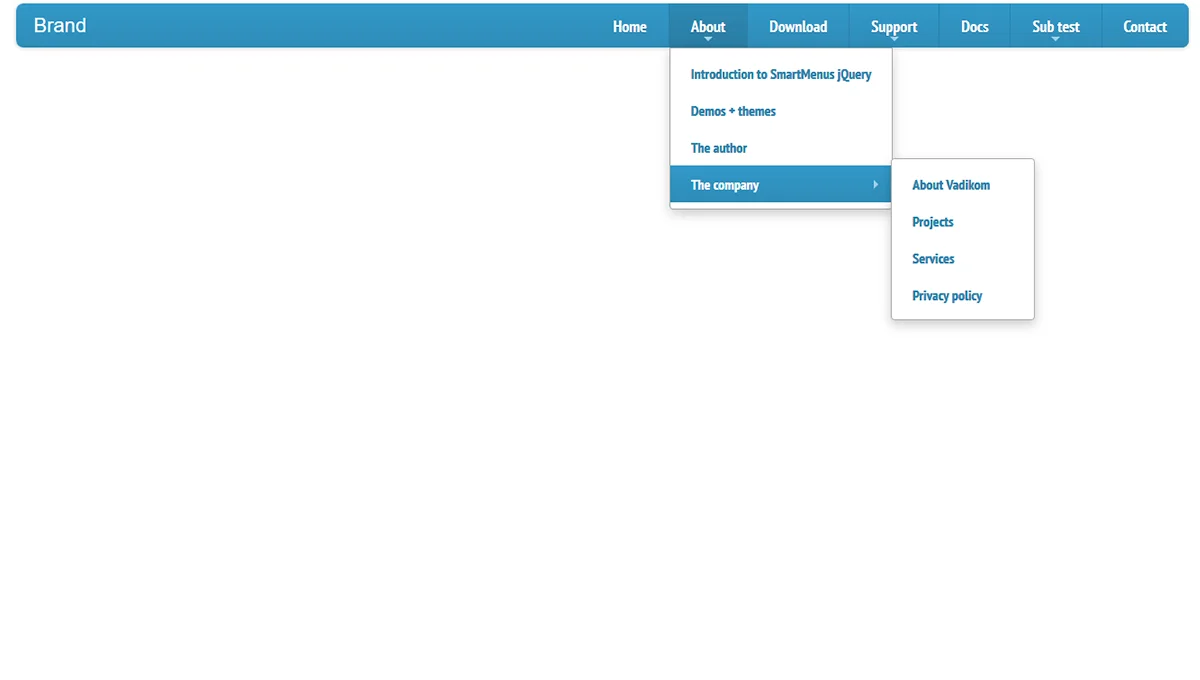Screen dimensions: 1200x680
Task: Click the Brand logo text
Action: tap(60, 26)
